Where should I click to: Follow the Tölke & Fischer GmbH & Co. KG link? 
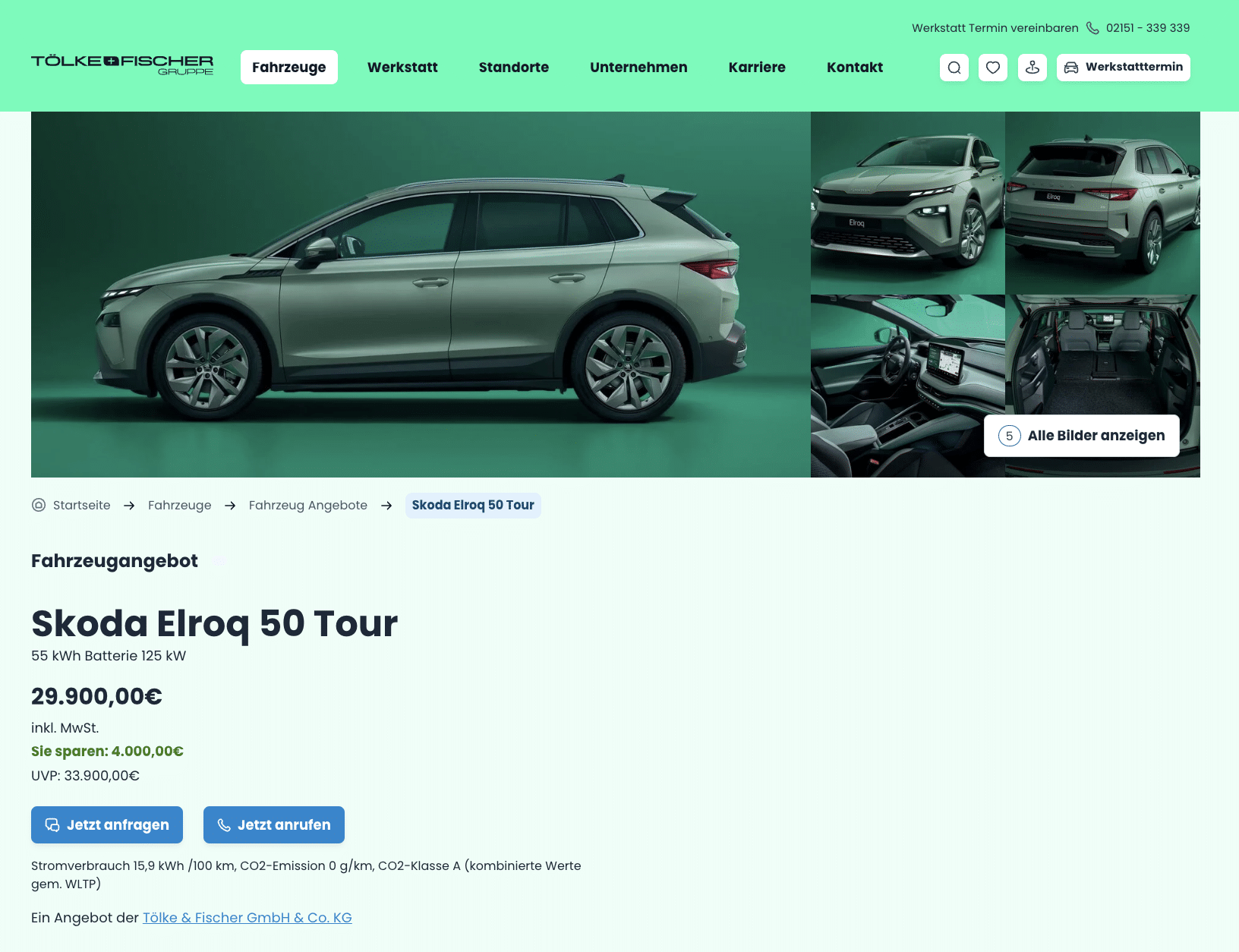point(247,918)
